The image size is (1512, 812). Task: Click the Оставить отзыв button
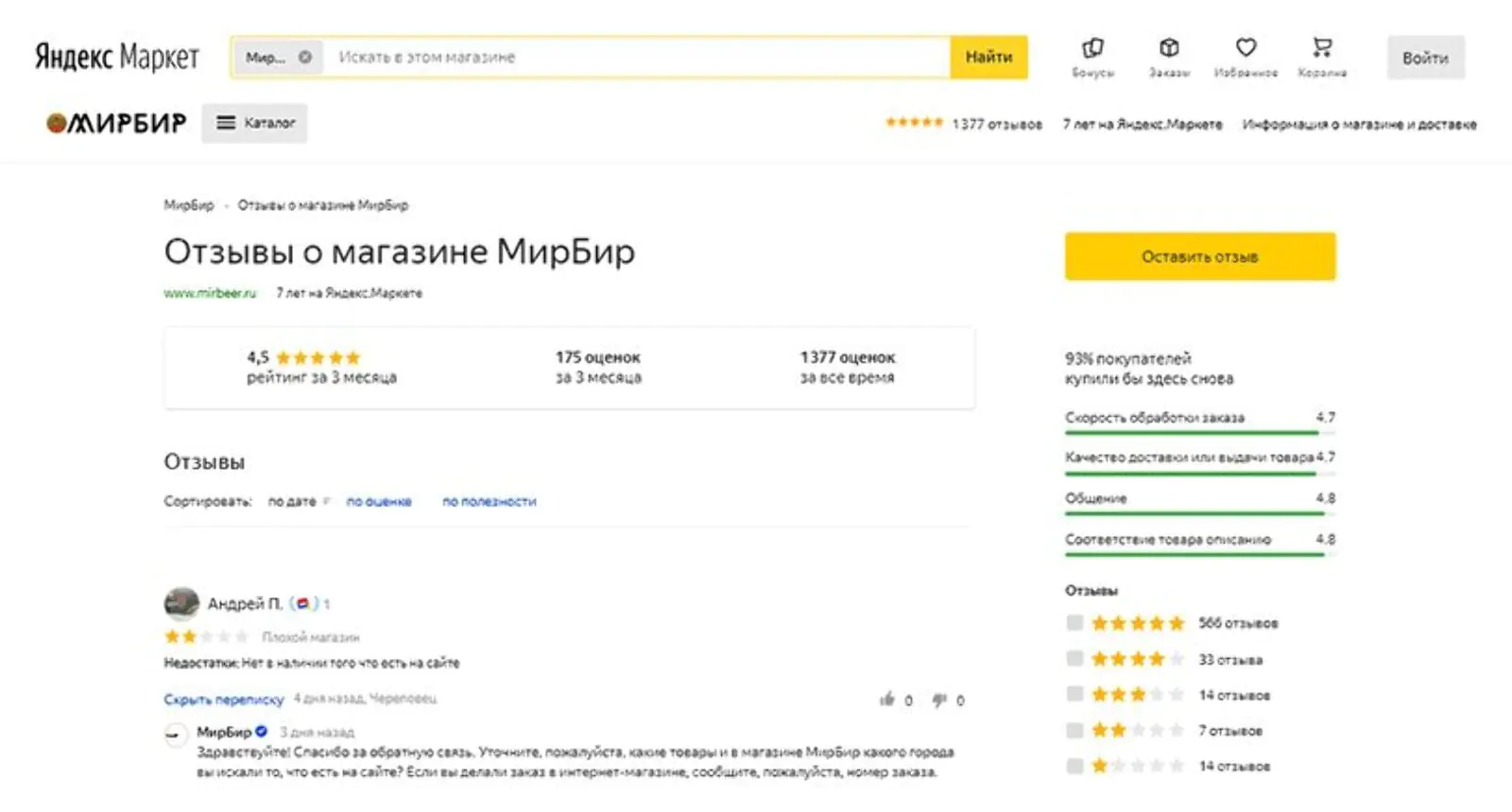pyautogui.click(x=1200, y=256)
